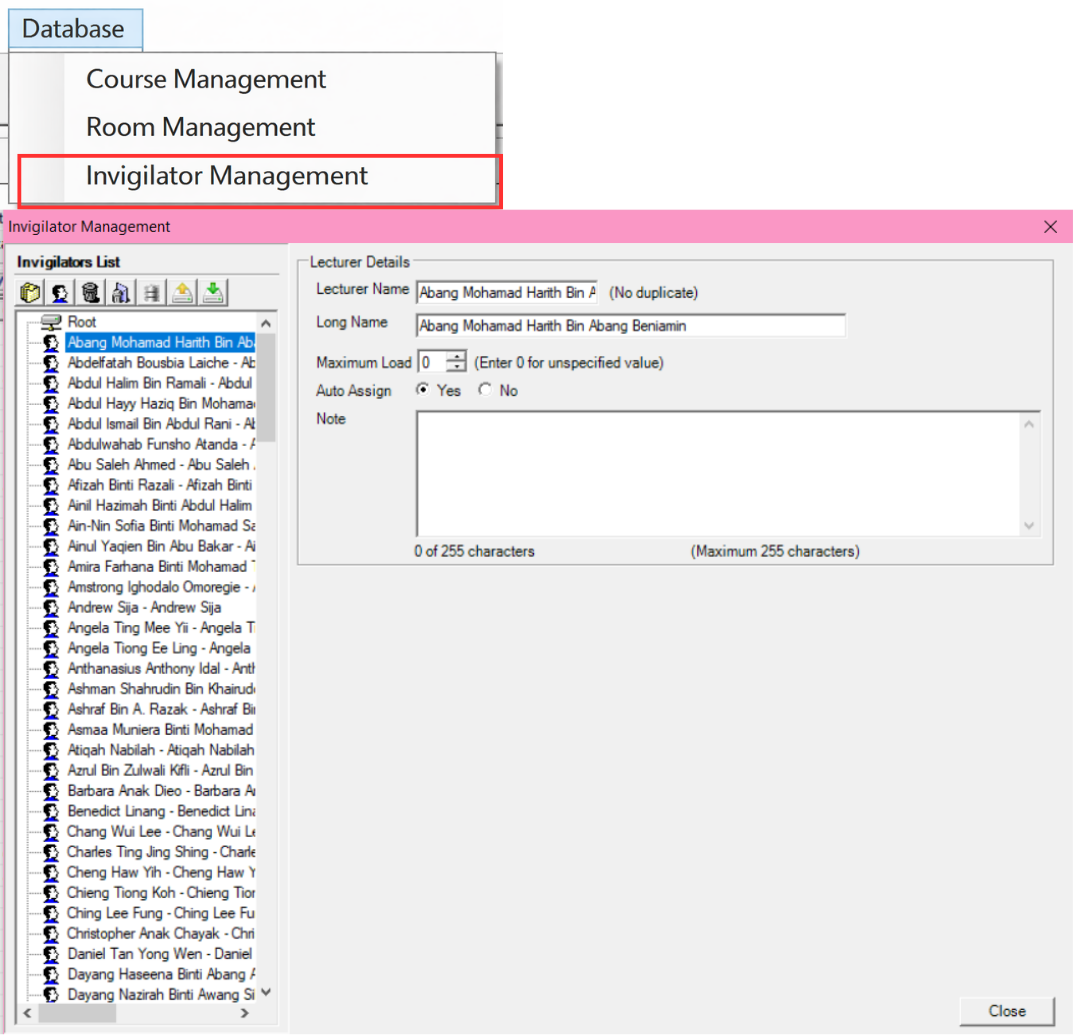Click person icon beside Amstrong Ighodalo Omoregie
The image size is (1074, 1035).
51,587
